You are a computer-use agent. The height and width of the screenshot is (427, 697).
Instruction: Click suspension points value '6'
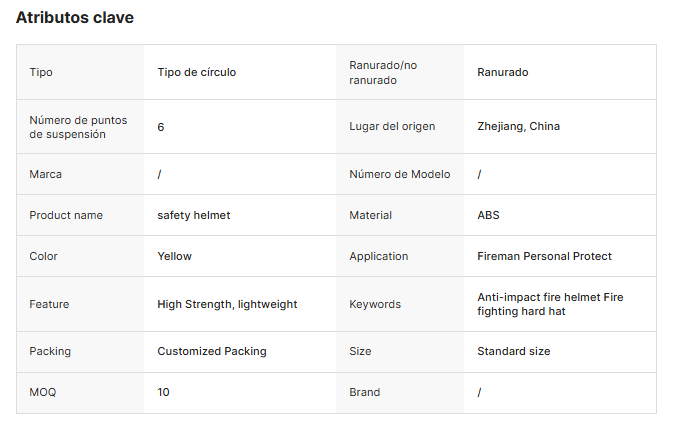click(x=161, y=126)
